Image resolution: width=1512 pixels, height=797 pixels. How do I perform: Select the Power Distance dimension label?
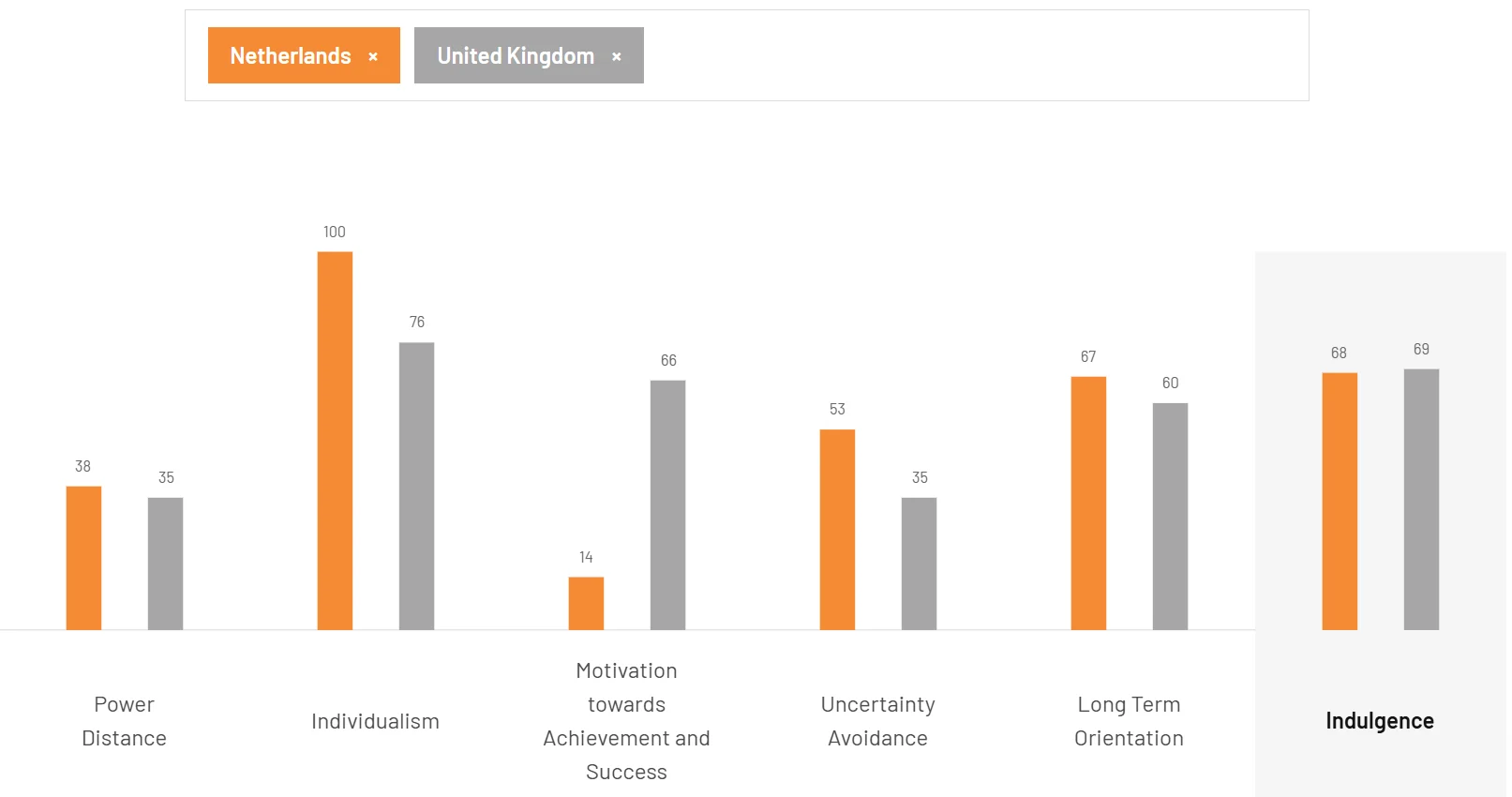(123, 720)
